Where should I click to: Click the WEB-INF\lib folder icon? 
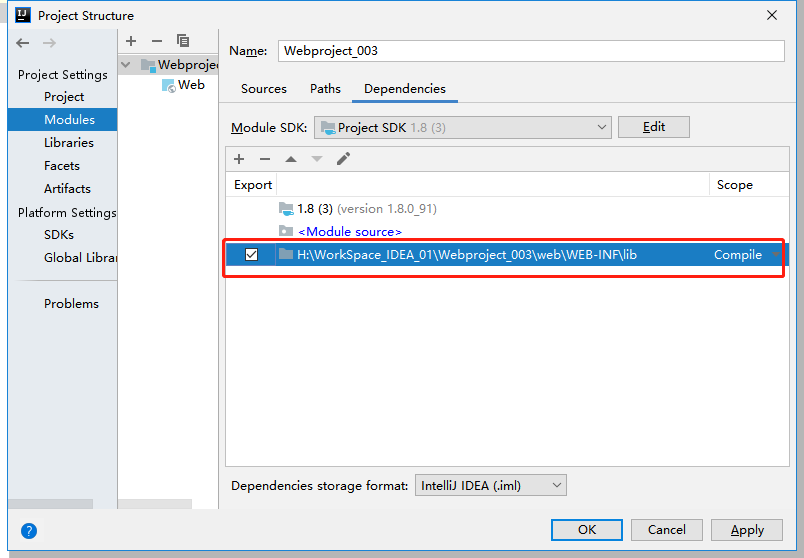pyautogui.click(x=286, y=254)
